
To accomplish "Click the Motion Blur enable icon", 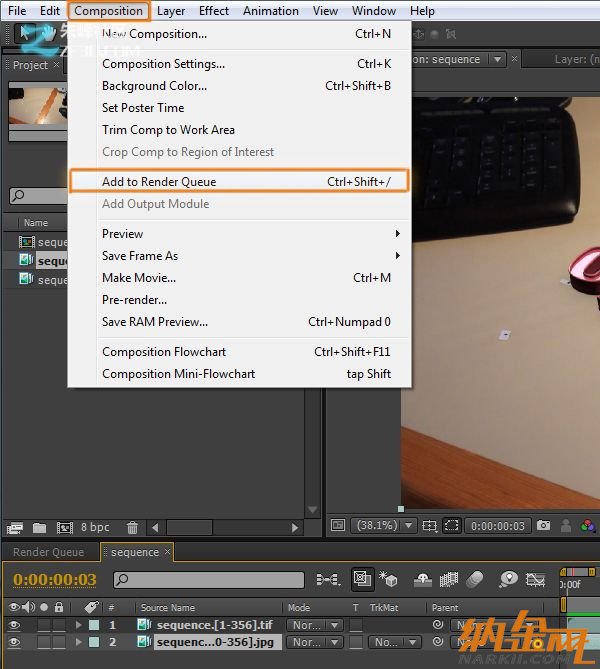I will [x=475, y=579].
